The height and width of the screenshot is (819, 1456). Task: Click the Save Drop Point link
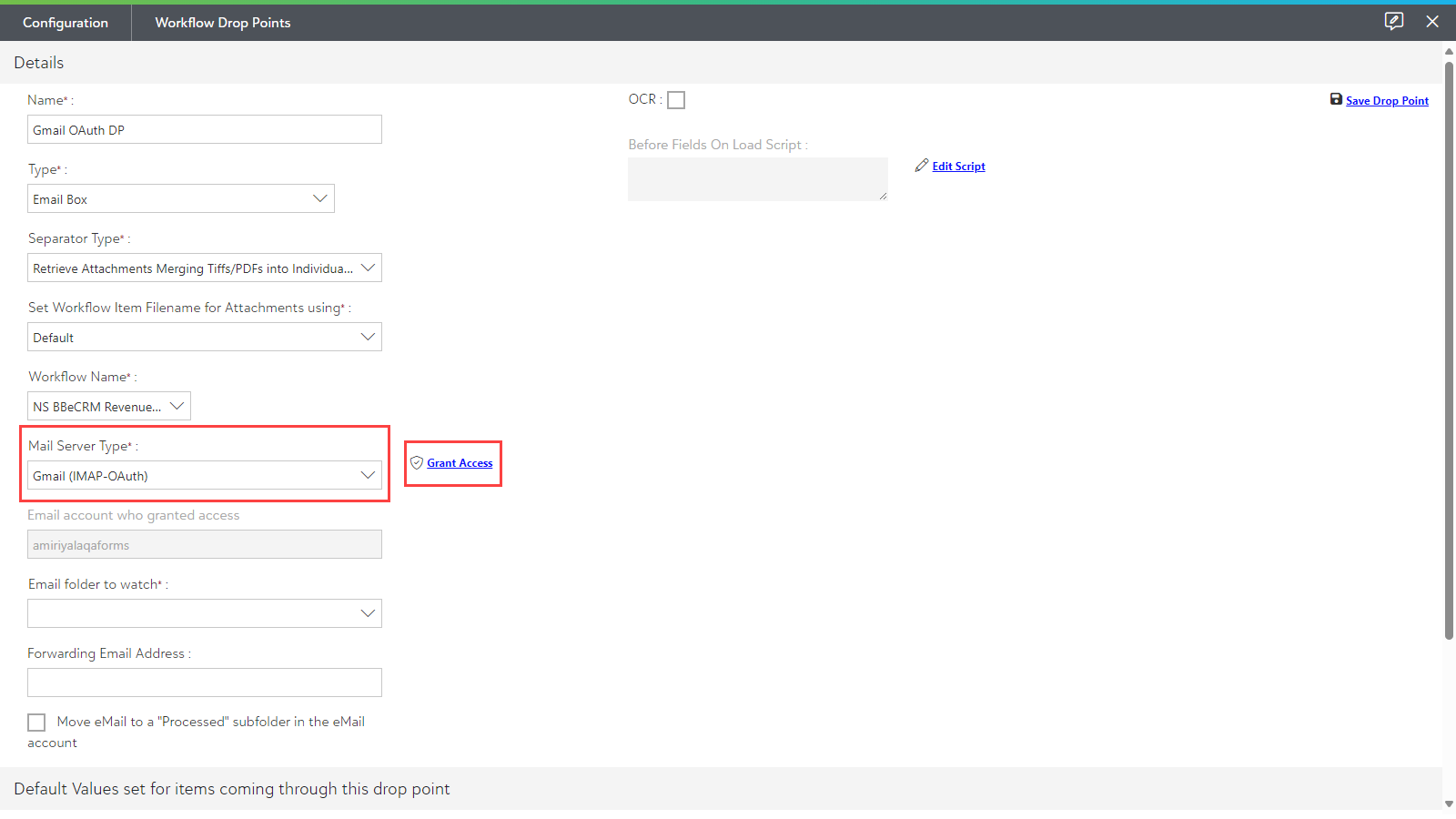(1387, 101)
